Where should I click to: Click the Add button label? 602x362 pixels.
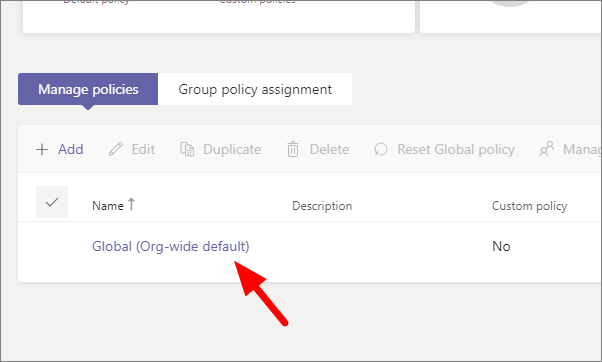point(71,149)
